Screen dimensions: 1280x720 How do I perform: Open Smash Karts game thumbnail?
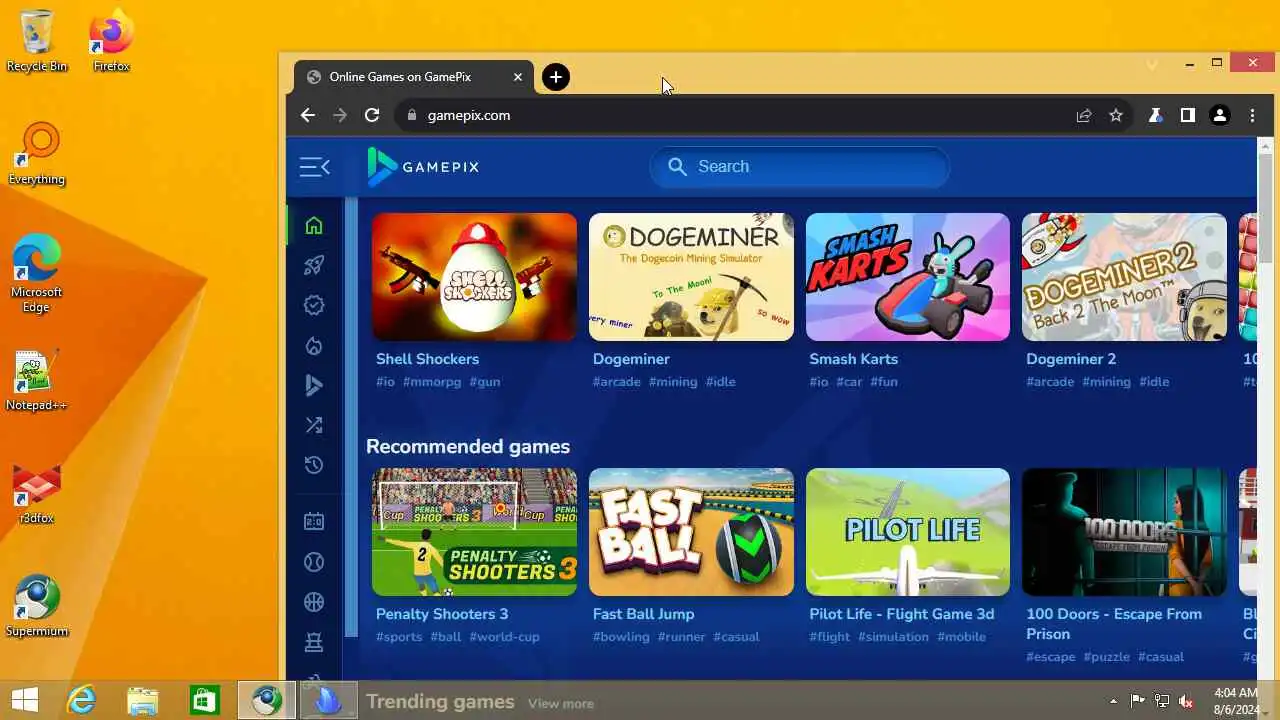(x=908, y=277)
